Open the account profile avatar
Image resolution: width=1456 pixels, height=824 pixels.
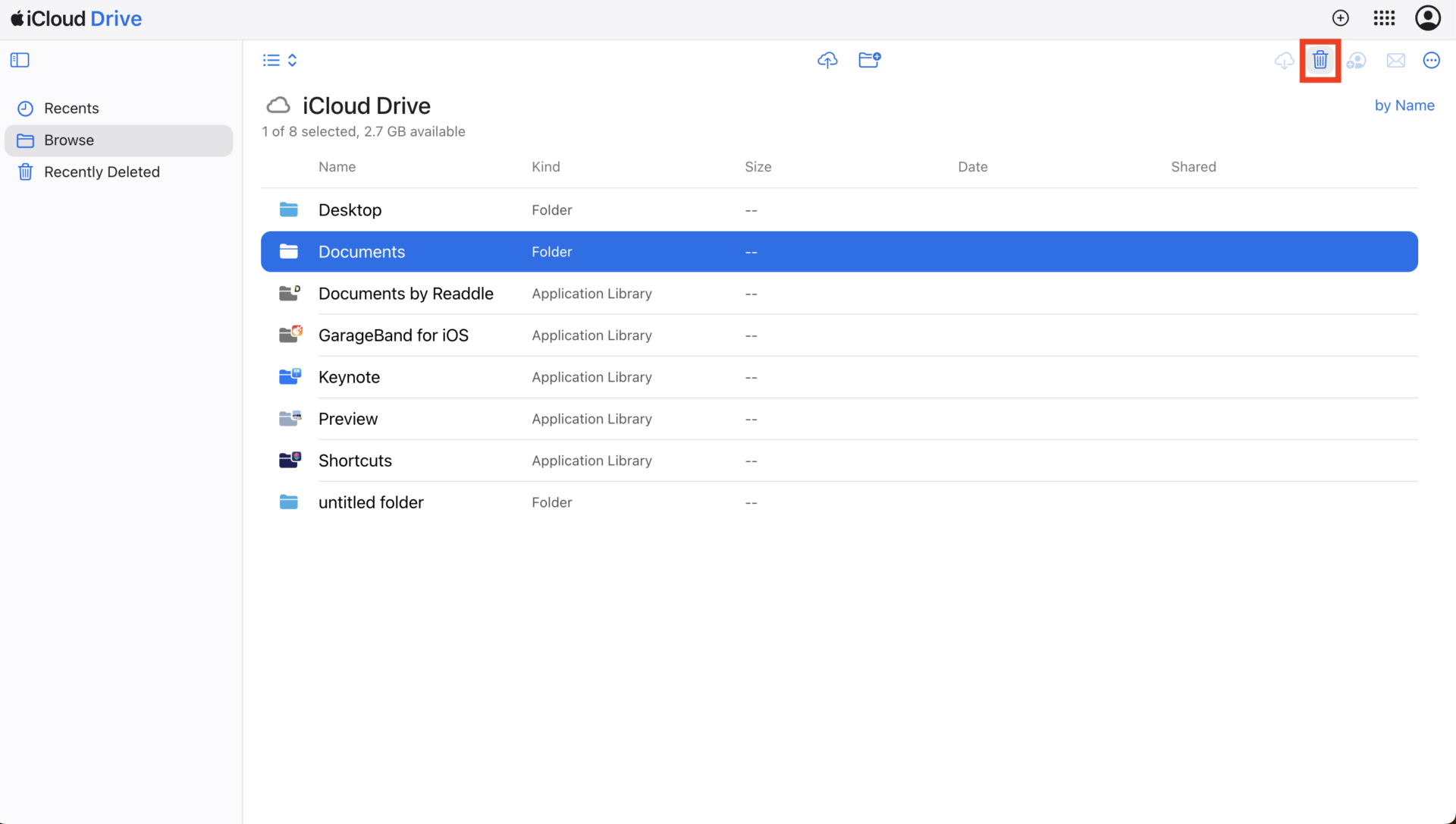click(1427, 18)
